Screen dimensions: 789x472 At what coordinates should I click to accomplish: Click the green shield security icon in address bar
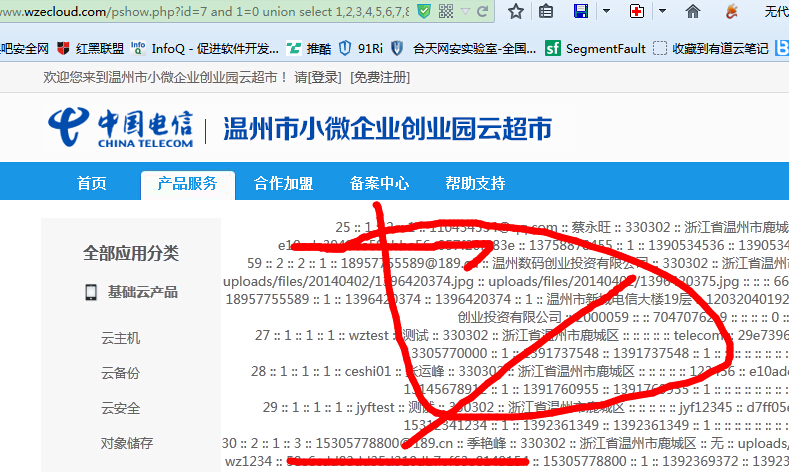point(424,11)
